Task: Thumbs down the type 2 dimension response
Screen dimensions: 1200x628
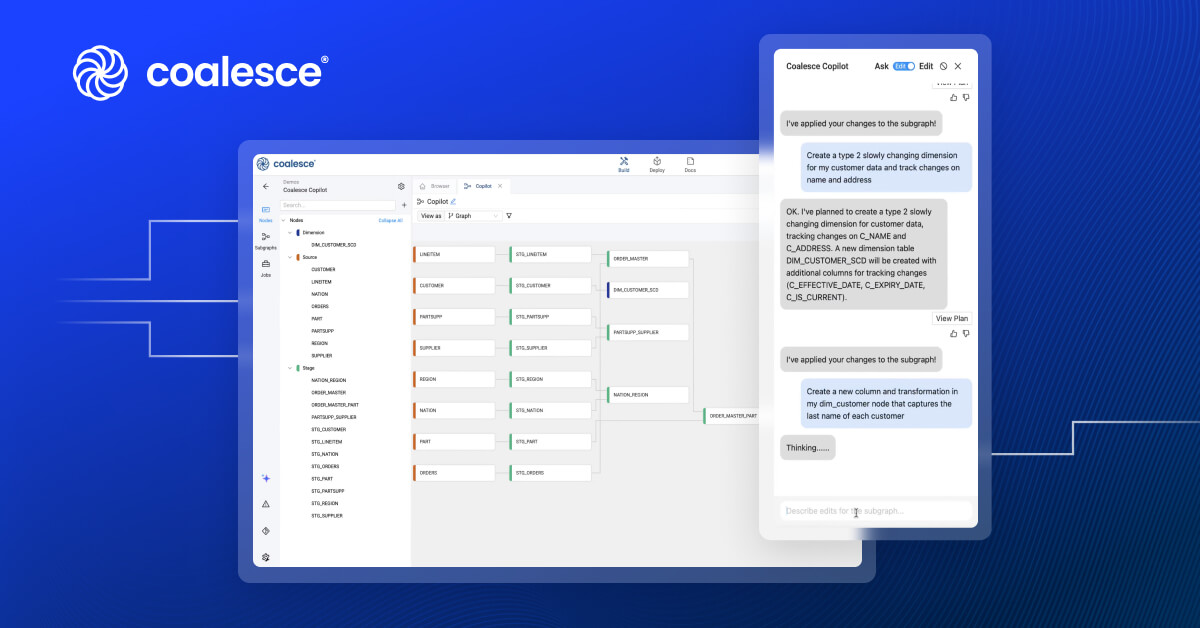Action: 966,333
